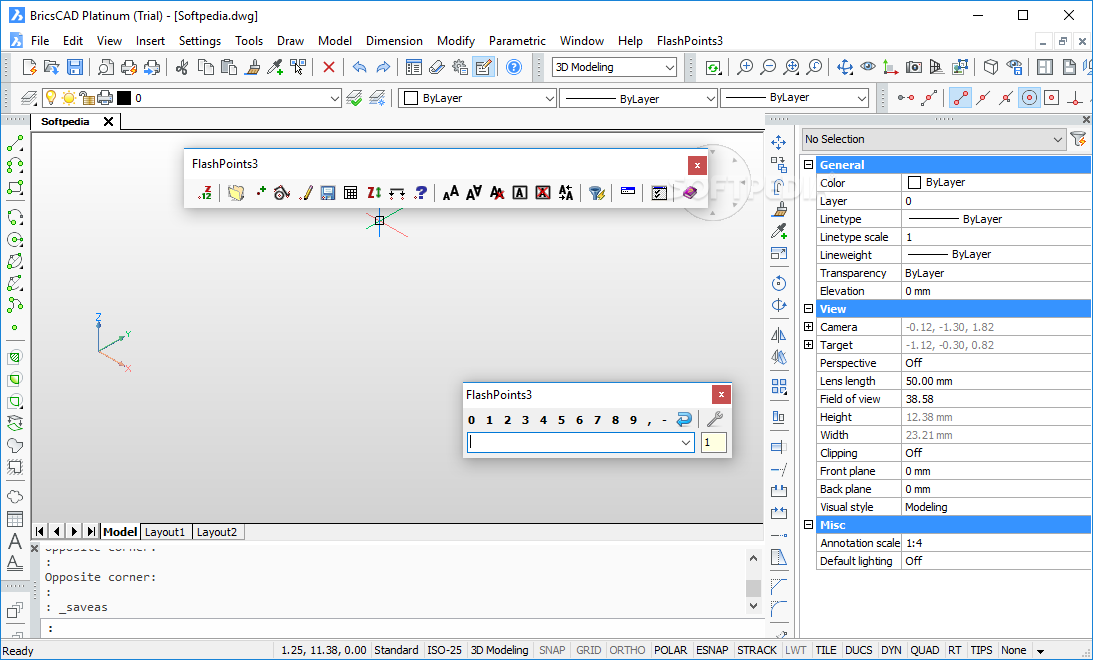Switch to the Layout1 tab
Screen dimensions: 1093x660
[165, 532]
